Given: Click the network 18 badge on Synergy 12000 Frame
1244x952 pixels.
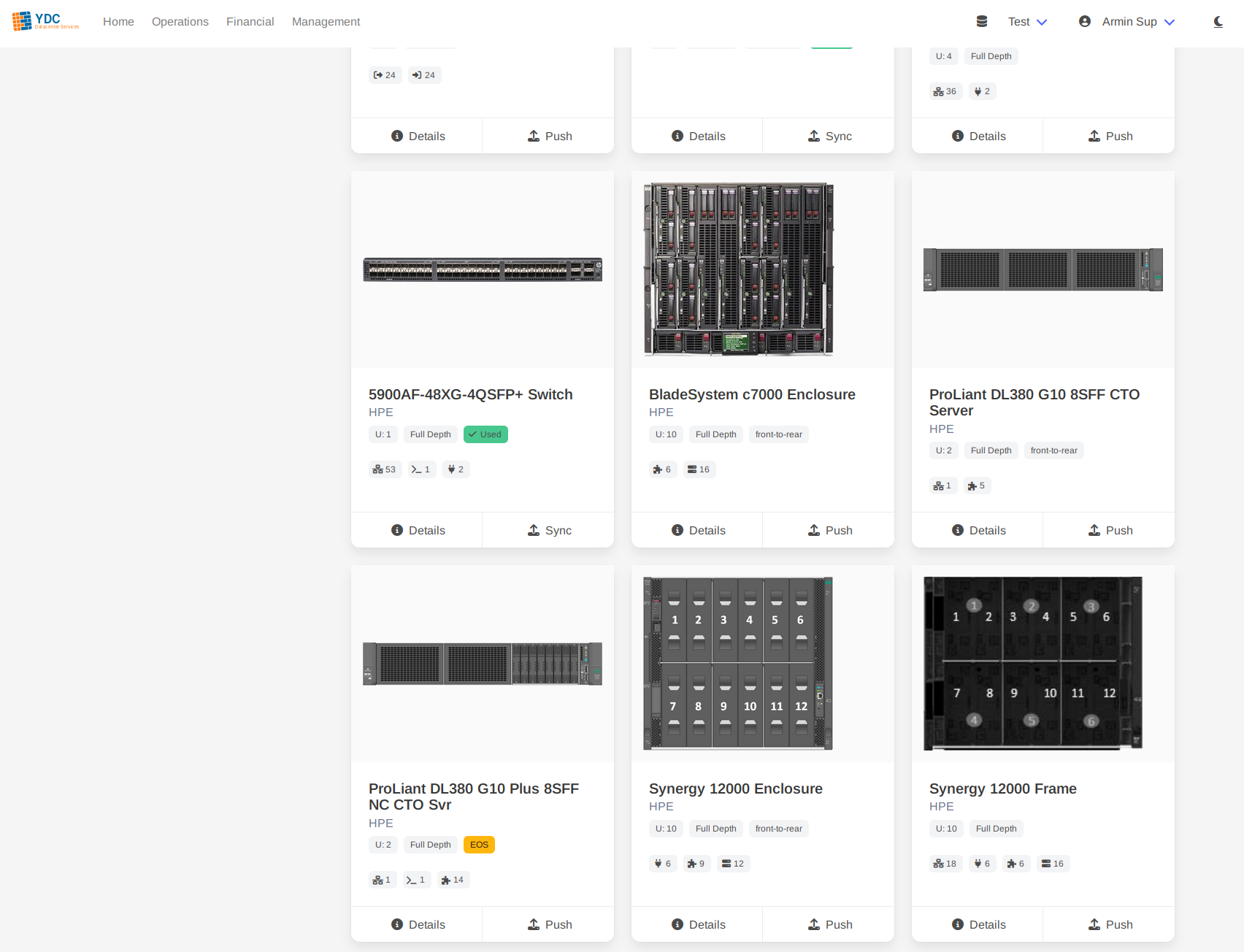Looking at the screenshot, I should coord(945,864).
